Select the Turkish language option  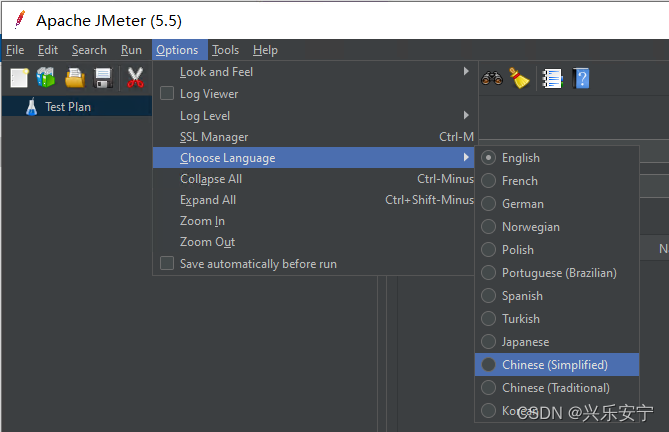(556, 319)
